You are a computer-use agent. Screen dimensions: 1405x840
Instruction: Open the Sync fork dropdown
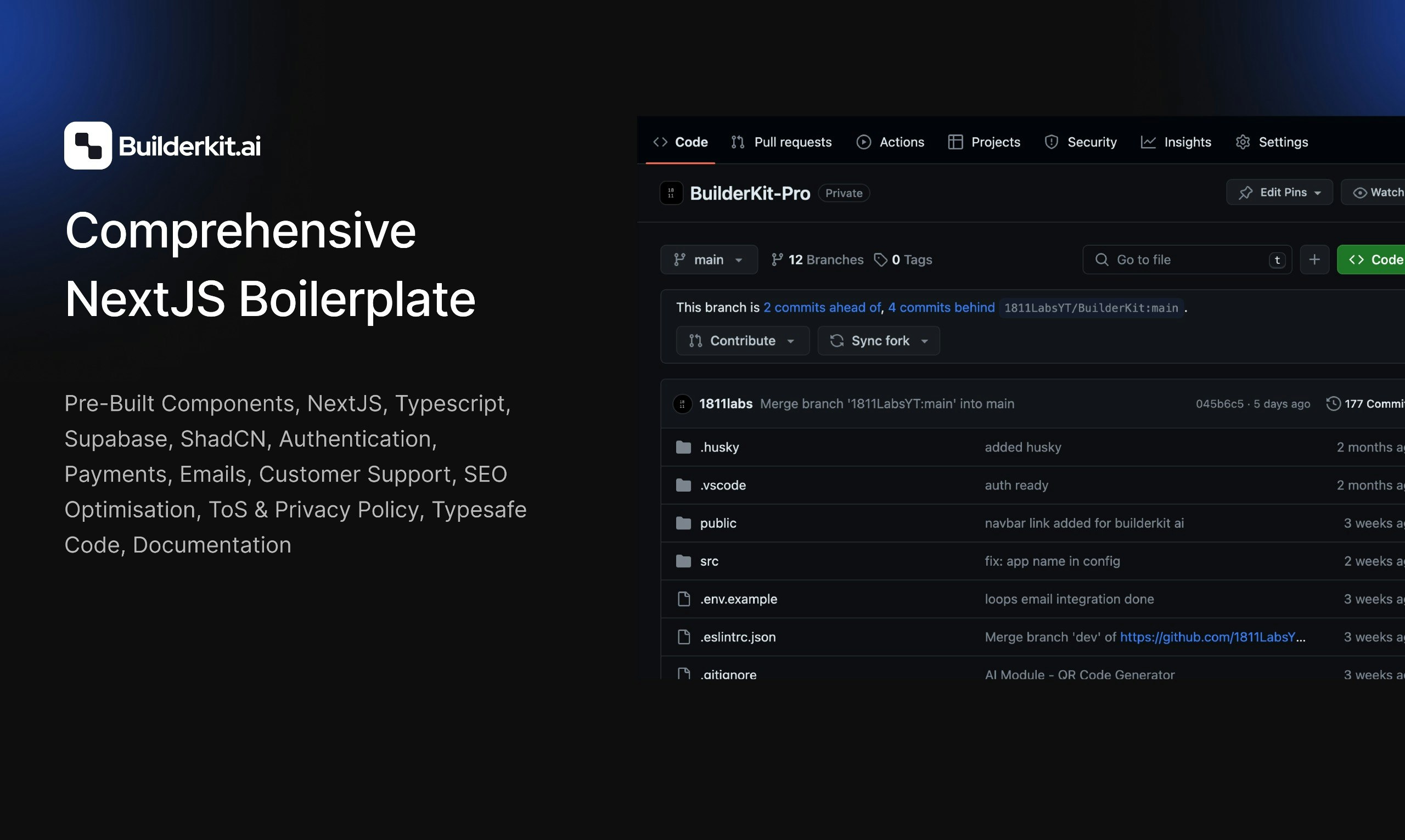(x=878, y=341)
